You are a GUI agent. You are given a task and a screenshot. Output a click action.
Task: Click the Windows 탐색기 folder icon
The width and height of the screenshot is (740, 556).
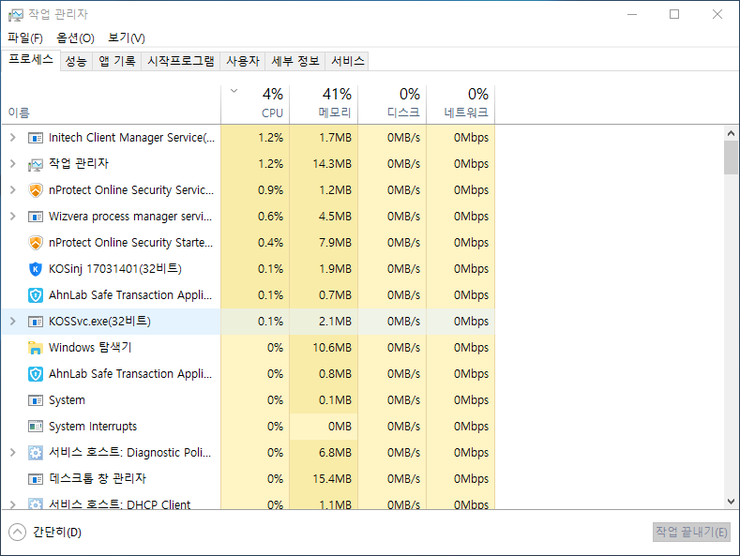pyautogui.click(x=36, y=348)
